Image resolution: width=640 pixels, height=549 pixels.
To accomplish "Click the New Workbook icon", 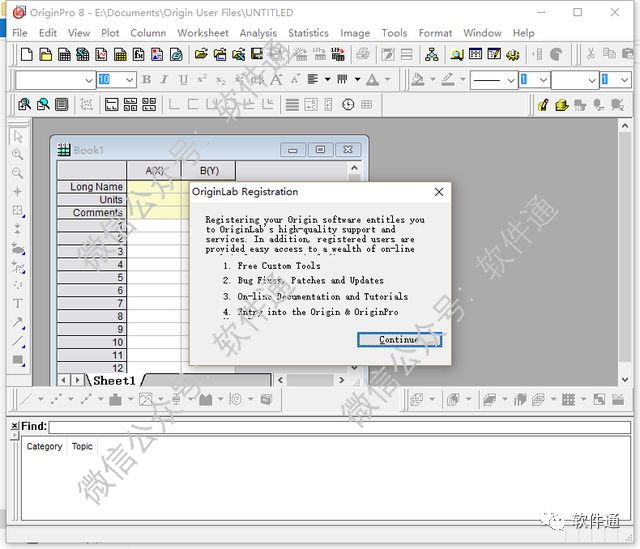I will [64, 54].
